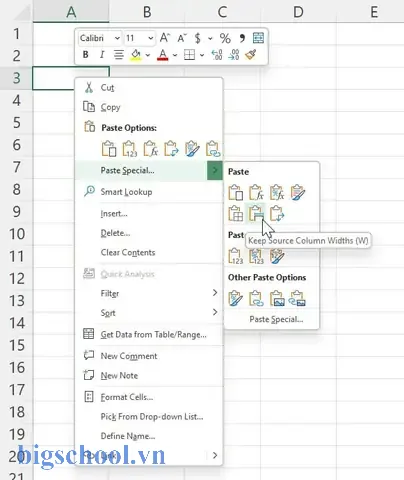Image resolution: width=404 pixels, height=480 pixels.
Task: Choose Define Name... from context menu
Action: click(x=149, y=436)
